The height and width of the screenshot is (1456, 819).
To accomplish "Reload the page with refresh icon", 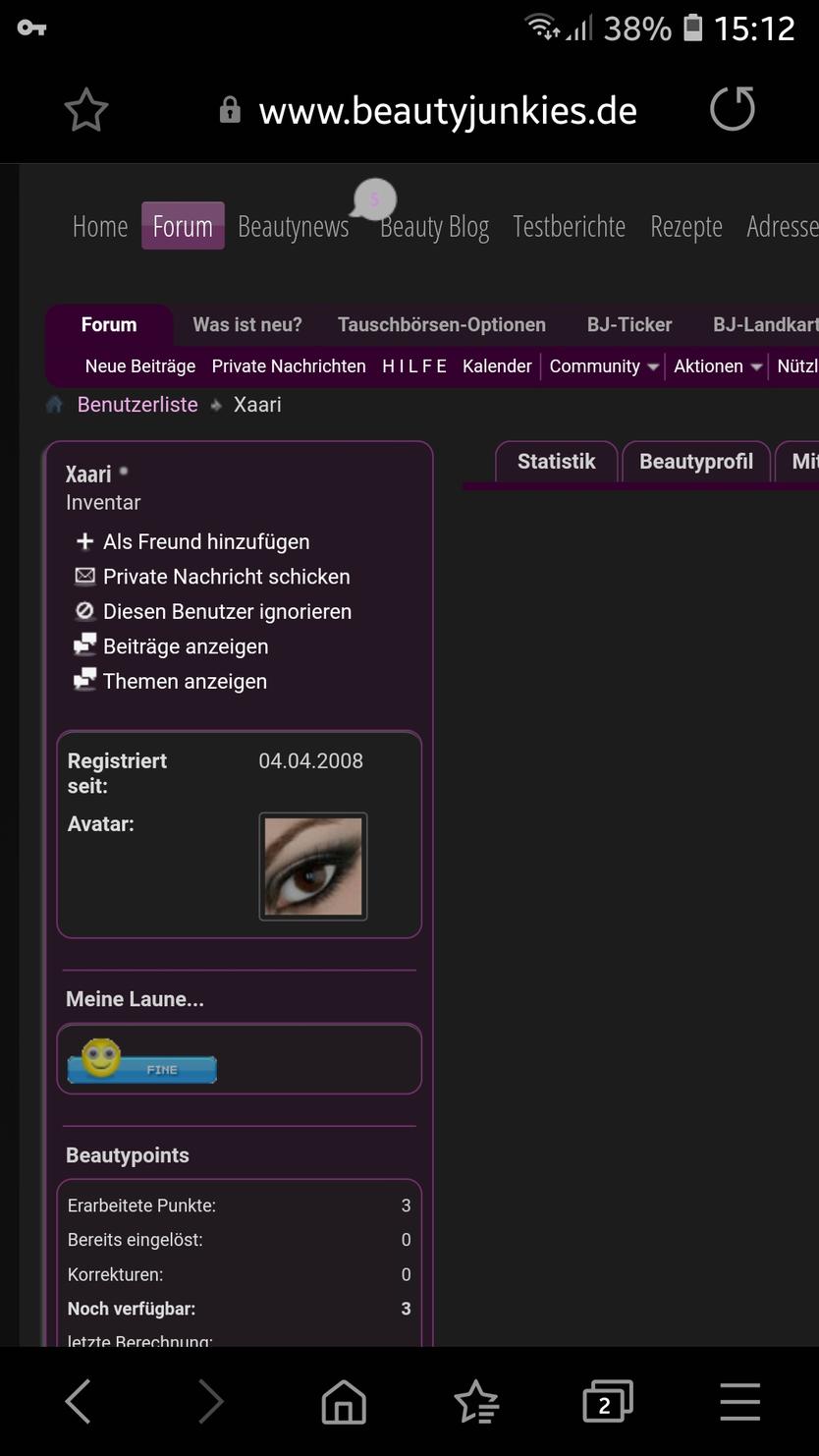I will click(x=733, y=109).
